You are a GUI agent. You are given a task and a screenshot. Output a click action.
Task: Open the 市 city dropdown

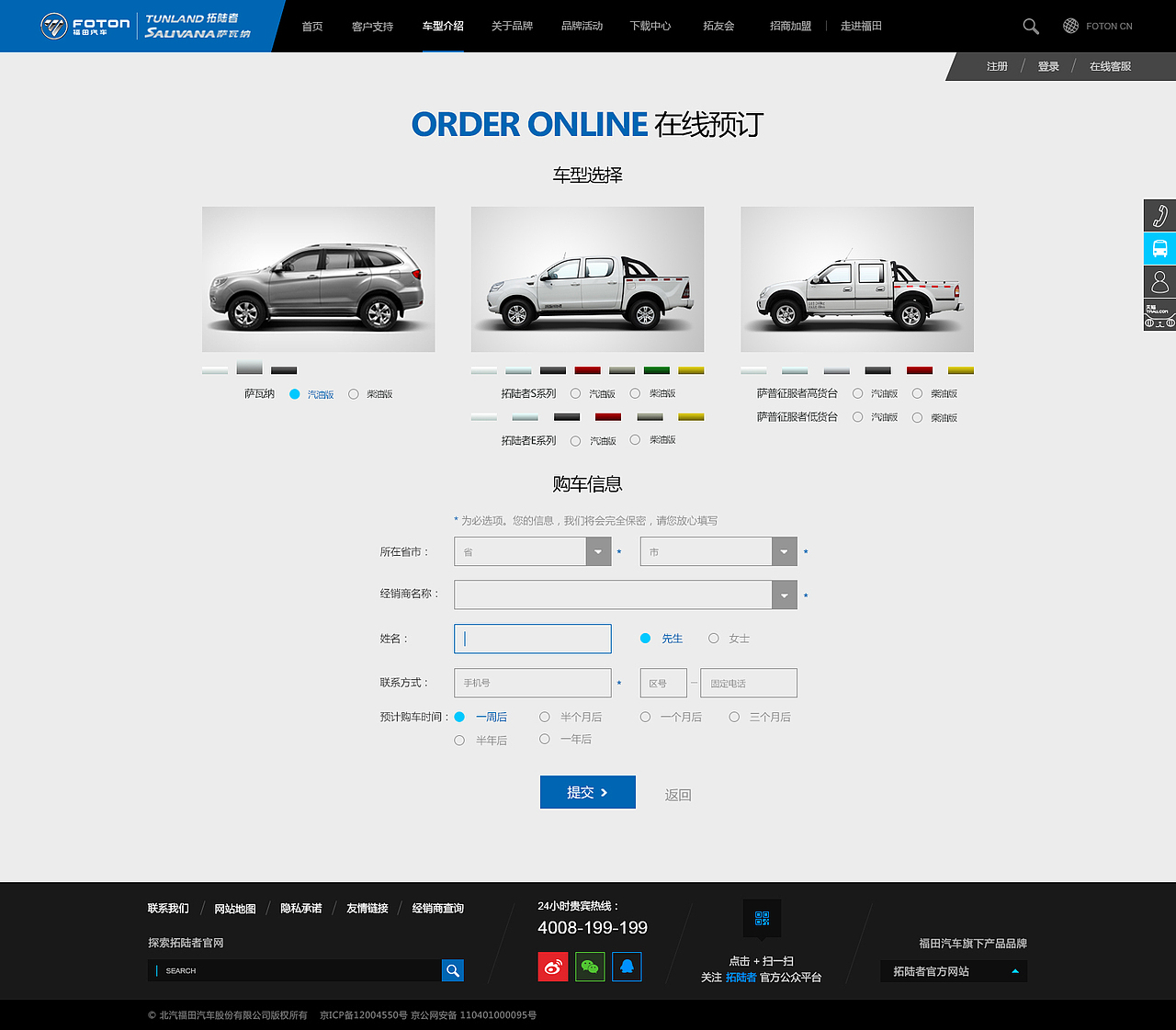(718, 551)
